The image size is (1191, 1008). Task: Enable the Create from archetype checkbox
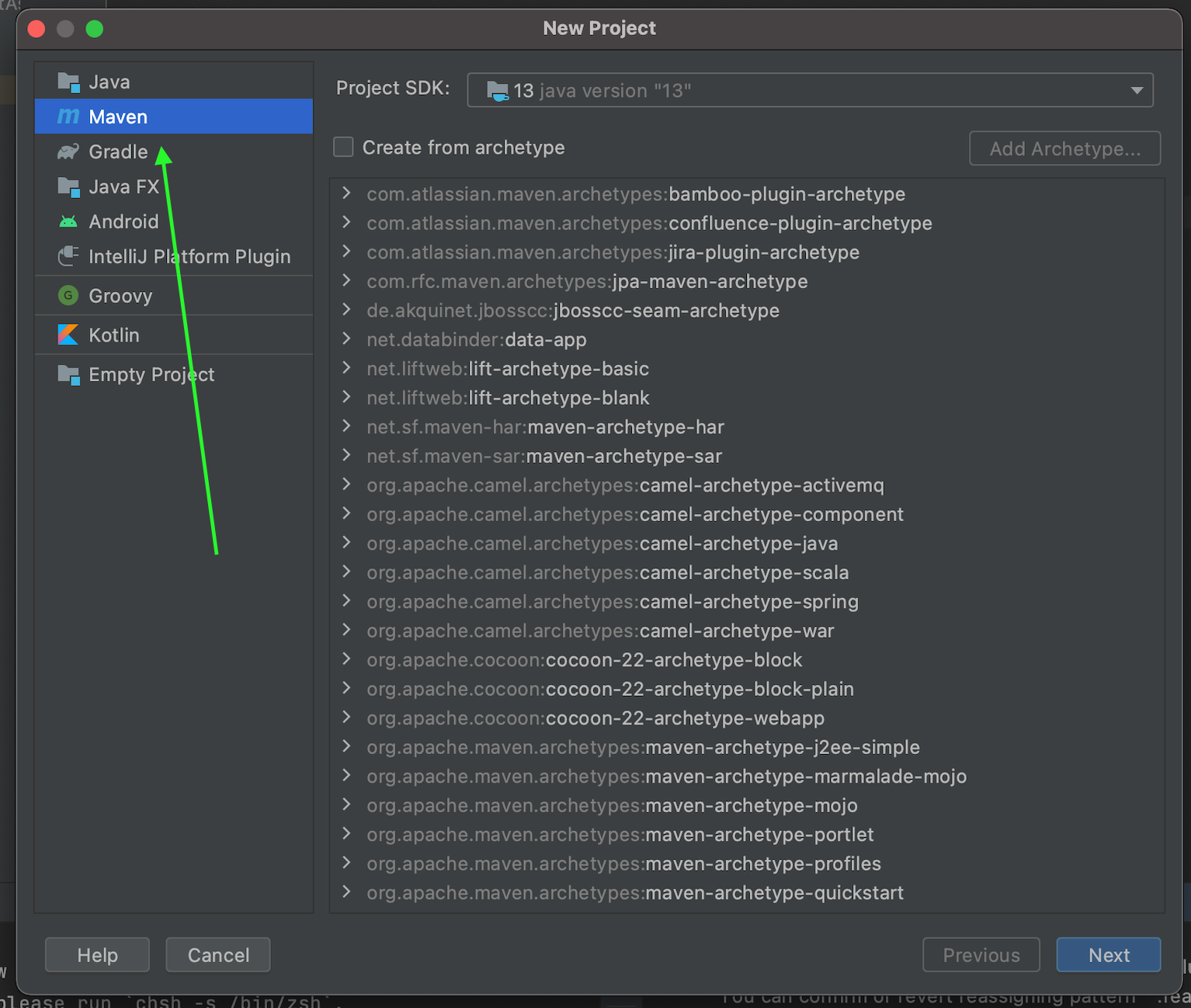tap(343, 147)
